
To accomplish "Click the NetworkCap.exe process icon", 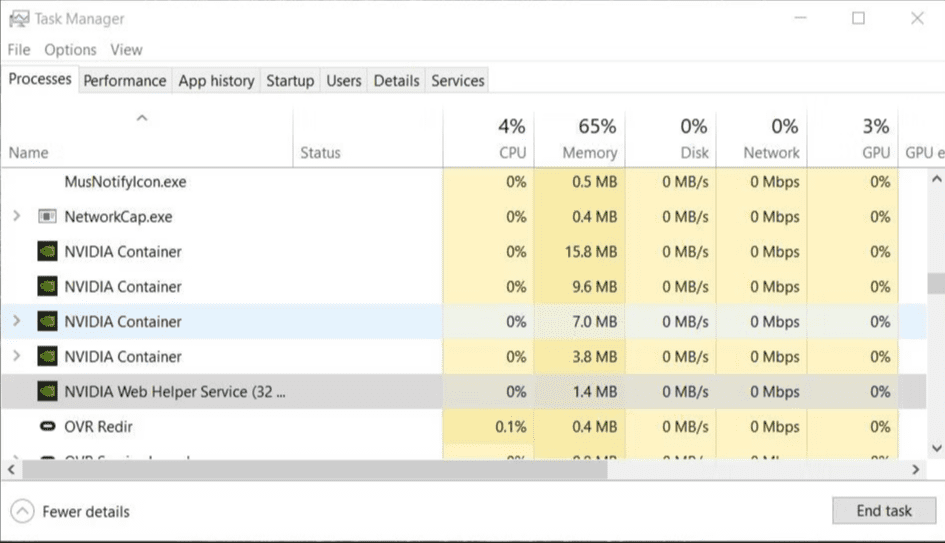I will pos(47,217).
